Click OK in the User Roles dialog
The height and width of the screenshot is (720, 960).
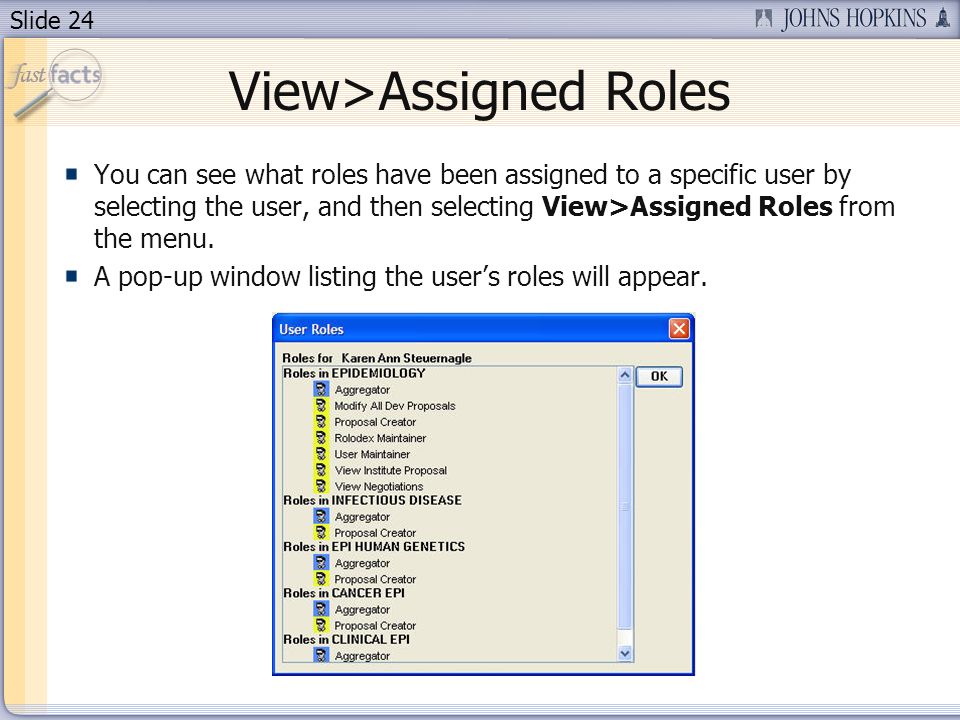pos(659,377)
